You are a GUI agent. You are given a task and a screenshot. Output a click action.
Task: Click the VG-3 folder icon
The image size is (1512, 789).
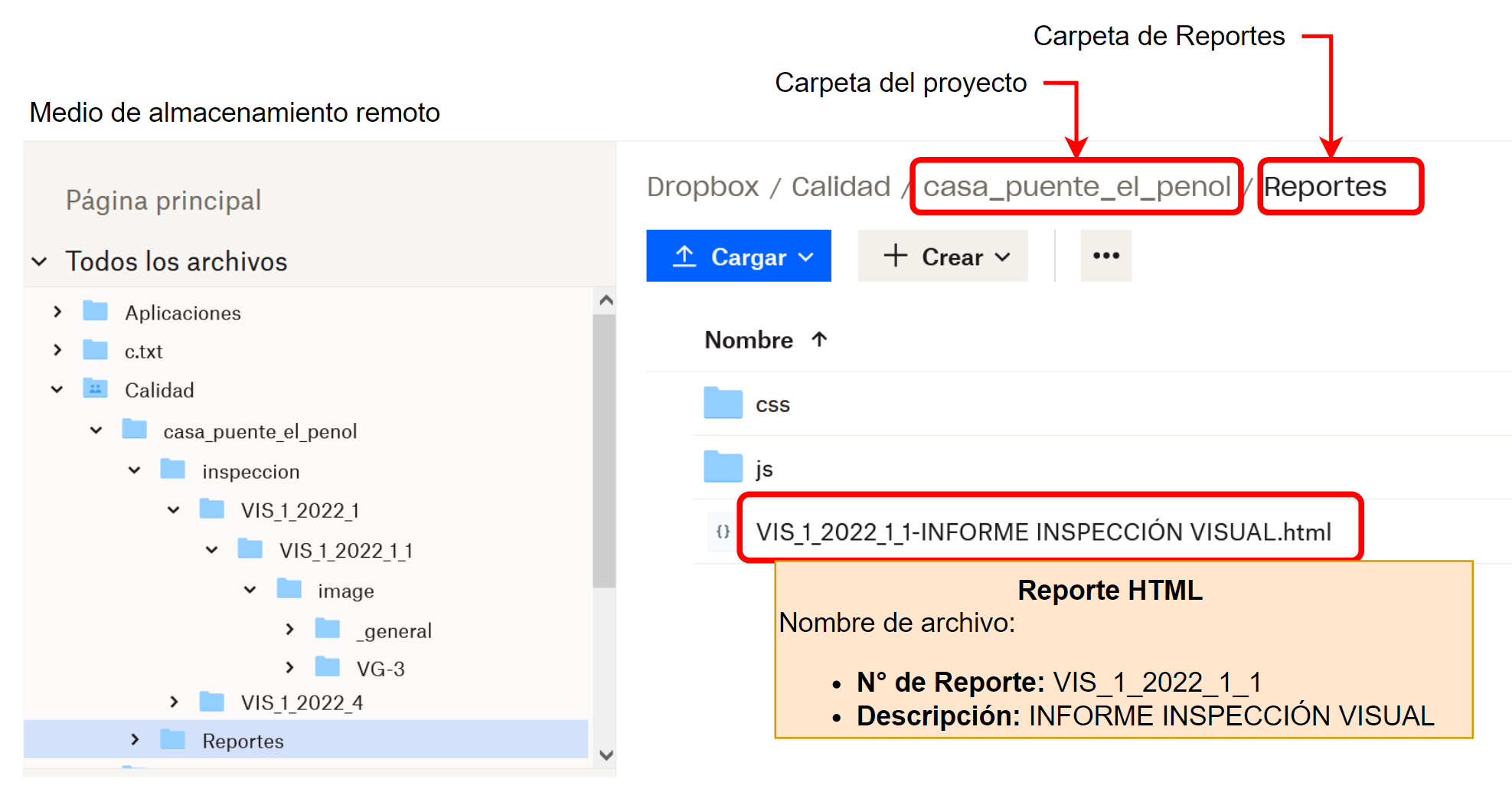pos(328,668)
